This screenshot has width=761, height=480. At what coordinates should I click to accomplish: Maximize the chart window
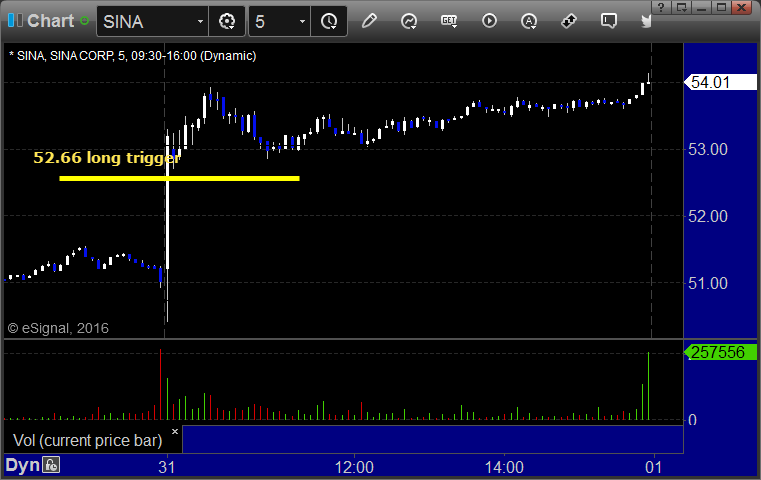pyautogui.click(x=722, y=7)
